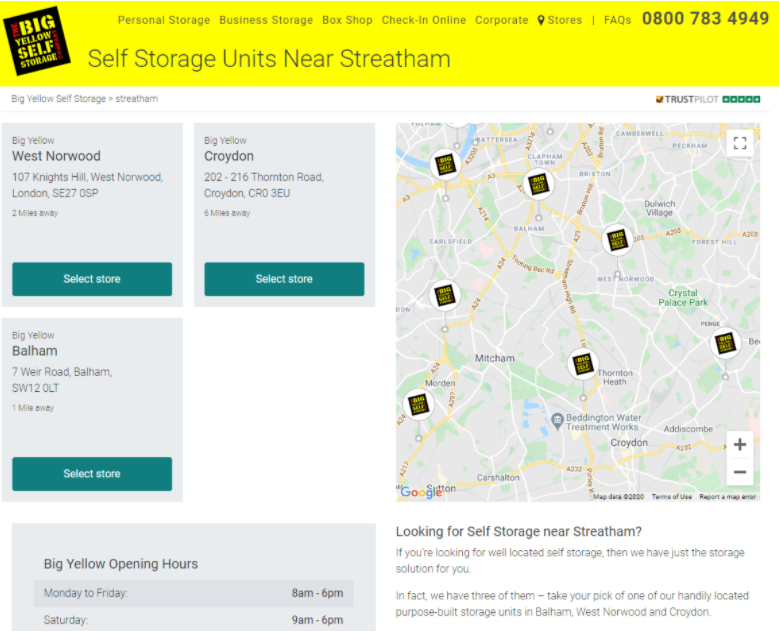Zoom out on the map
The image size is (779, 633).
pos(740,472)
